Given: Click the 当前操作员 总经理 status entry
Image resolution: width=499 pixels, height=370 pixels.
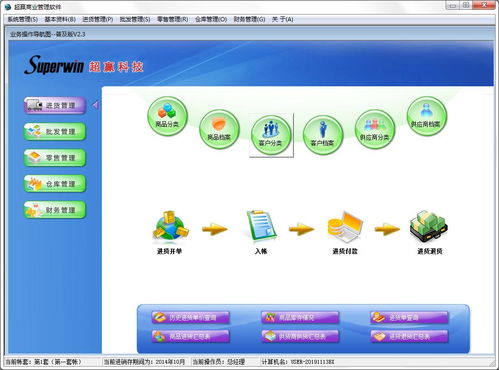Looking at the screenshot, I should pyautogui.click(x=219, y=362).
